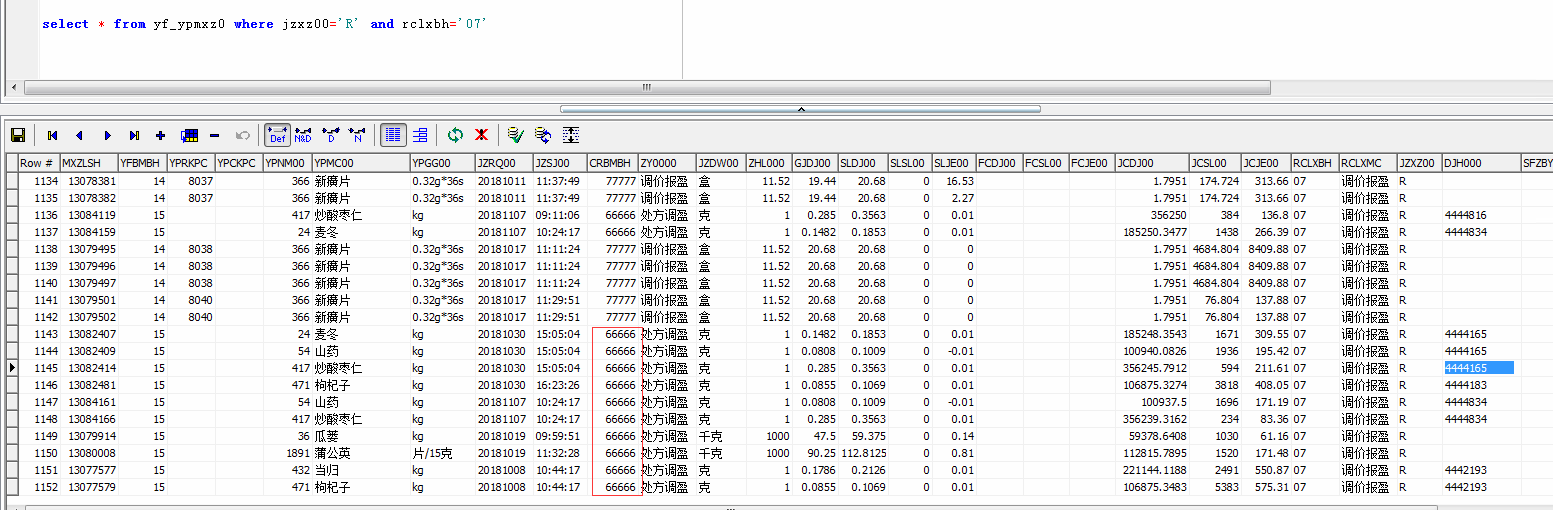Click JCDJ00 value 356245.7912
The image size is (1553, 510).
tap(1155, 368)
